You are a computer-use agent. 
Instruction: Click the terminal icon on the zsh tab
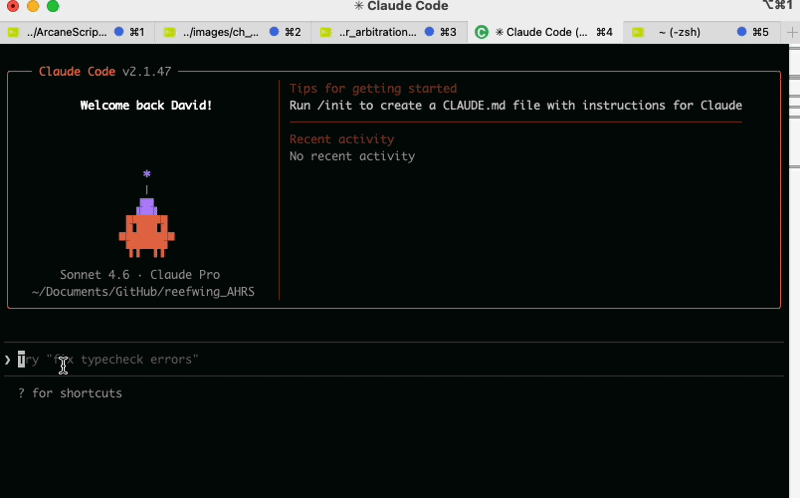[x=638, y=32]
